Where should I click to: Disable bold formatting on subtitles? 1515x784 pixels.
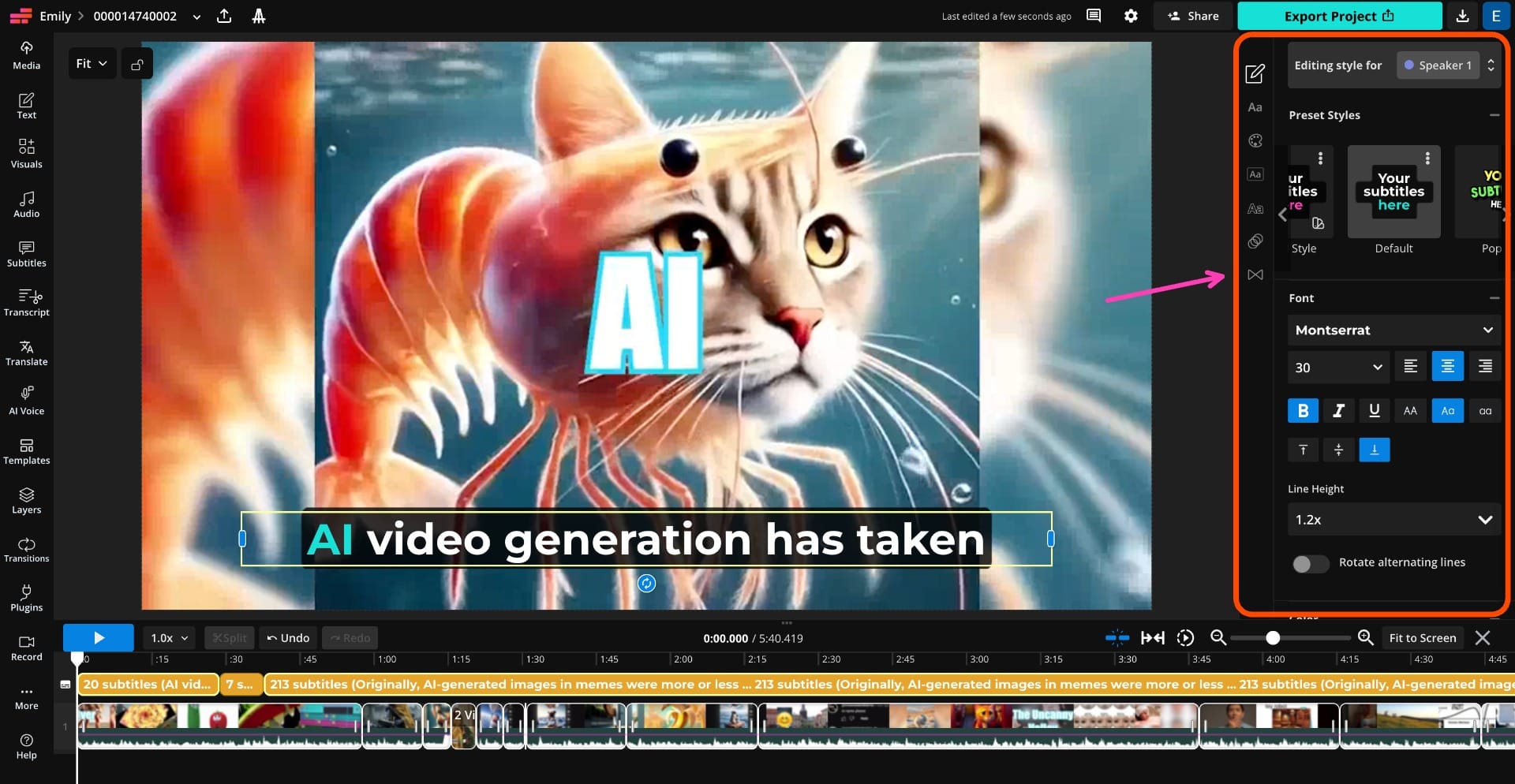click(1302, 410)
